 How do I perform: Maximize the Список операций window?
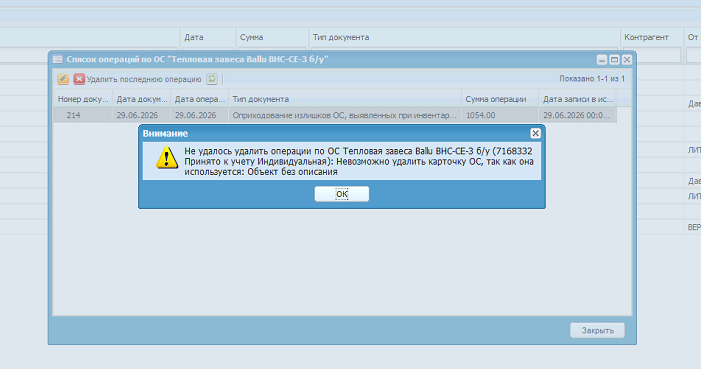click(614, 59)
